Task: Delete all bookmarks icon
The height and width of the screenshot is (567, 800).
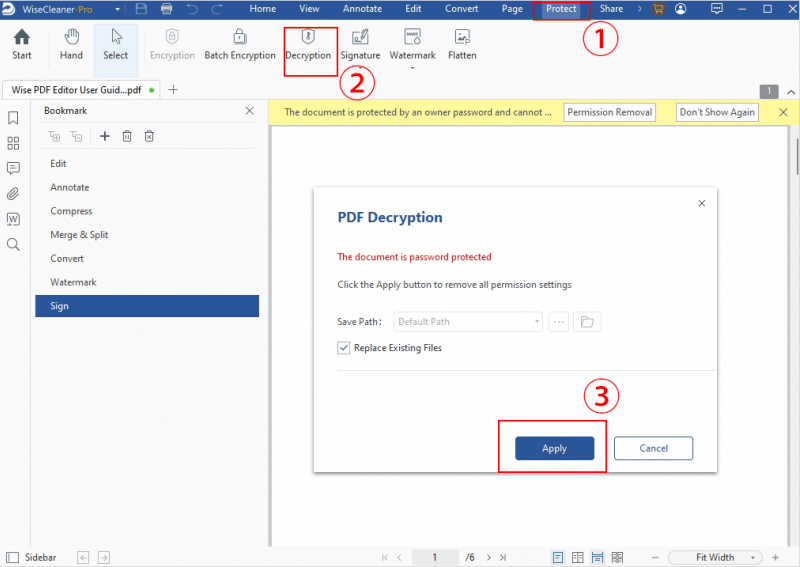Action: click(149, 136)
